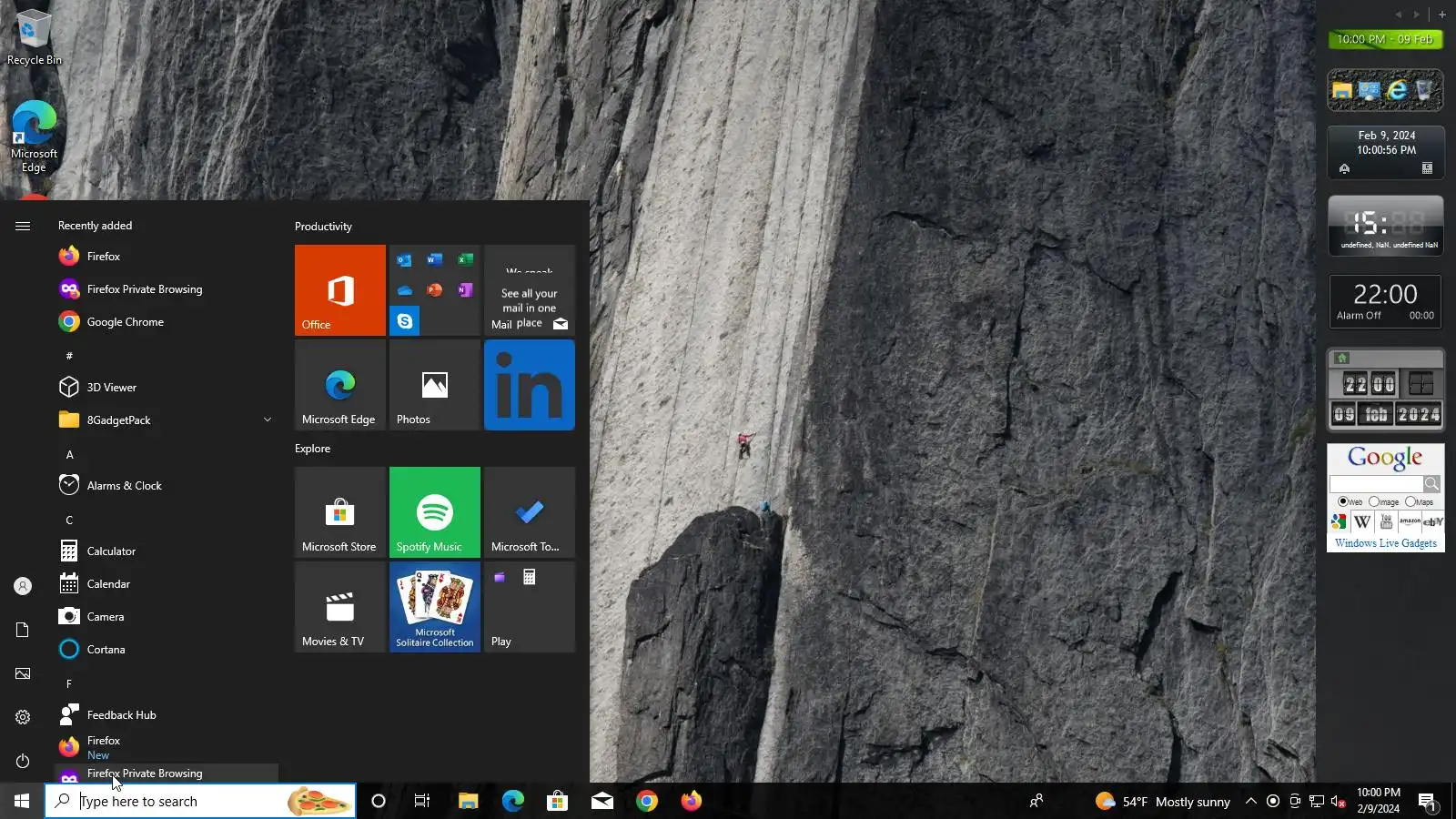1456x819 pixels.
Task: Open the Play folder tile
Action: pos(530,607)
